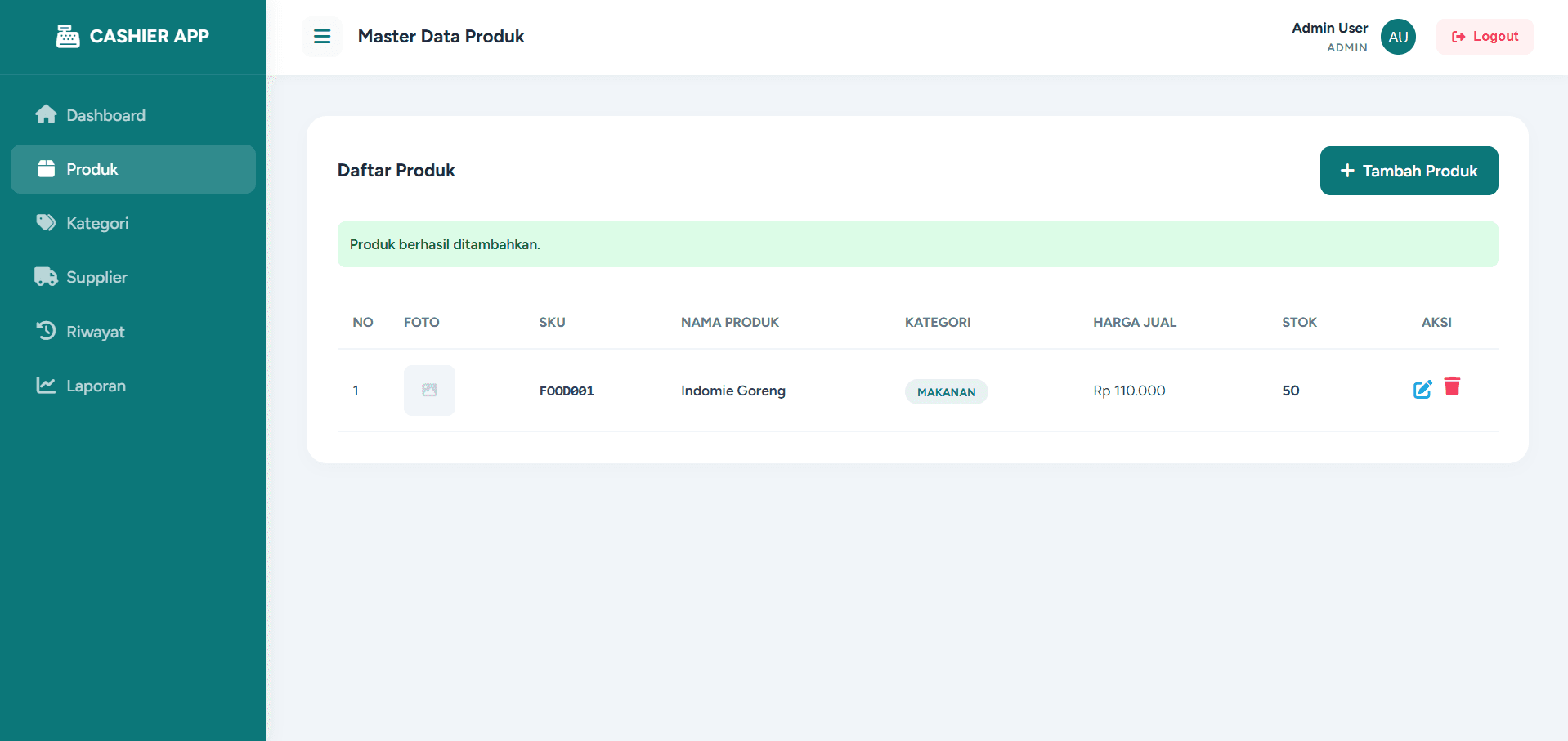Click the Admin User name text
Viewport: 1568px width, 741px height.
tap(1329, 28)
